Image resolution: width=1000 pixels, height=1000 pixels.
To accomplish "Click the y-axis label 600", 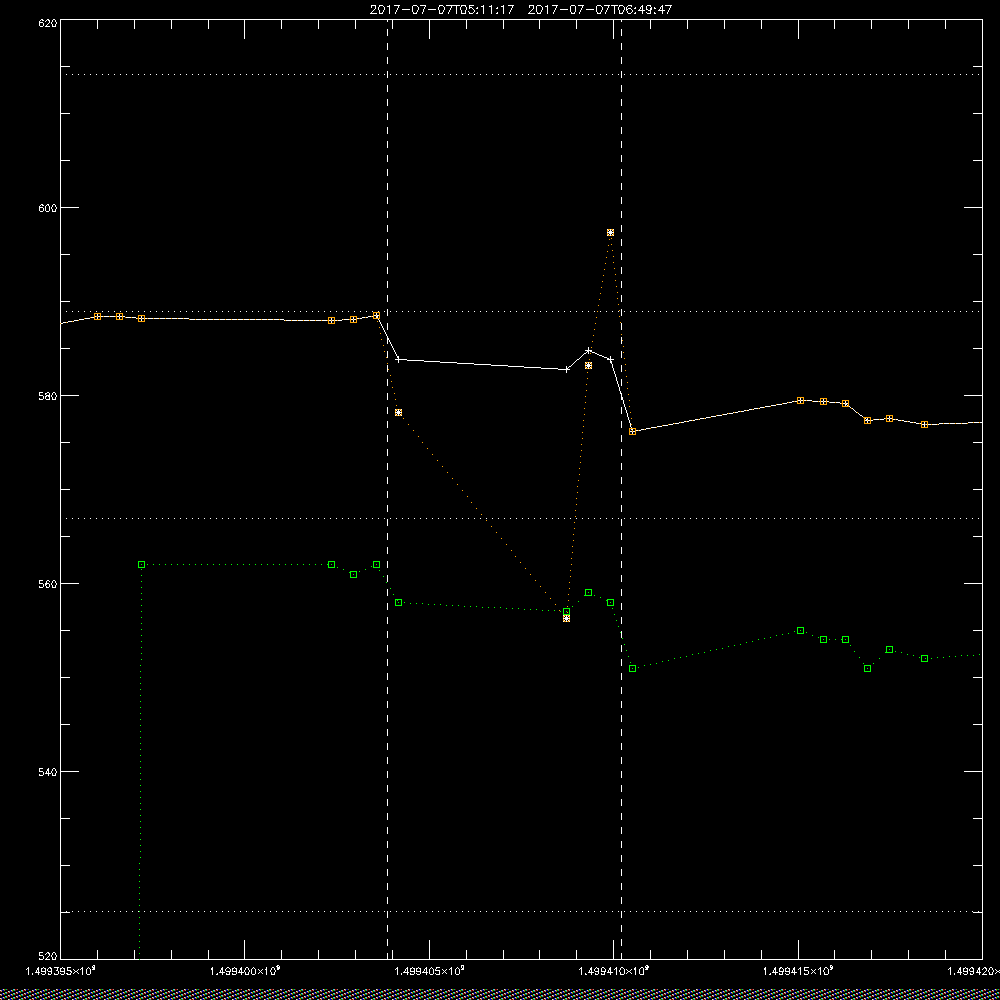I will click(x=48, y=207).
